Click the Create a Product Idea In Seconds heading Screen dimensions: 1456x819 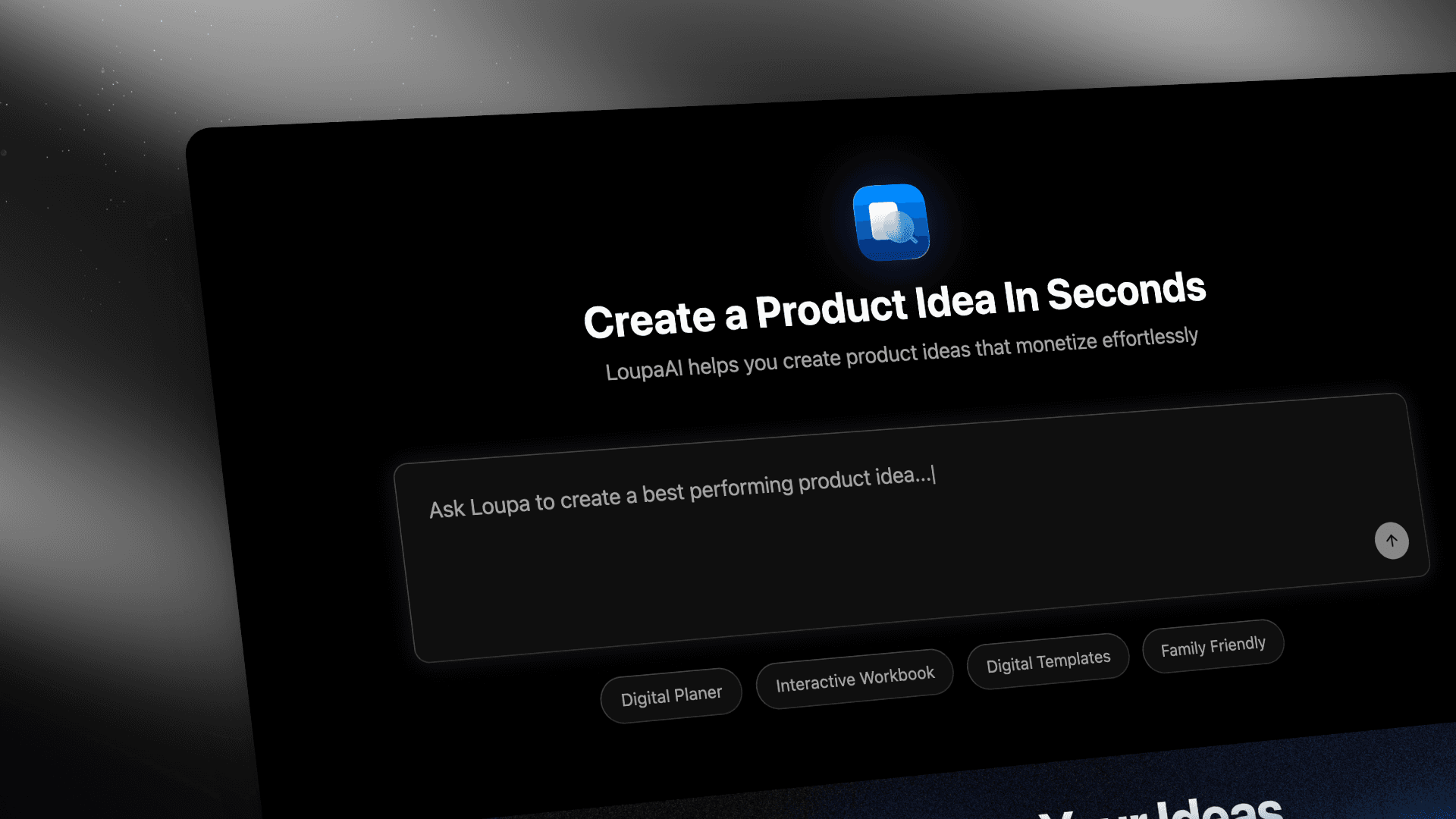coord(895,305)
